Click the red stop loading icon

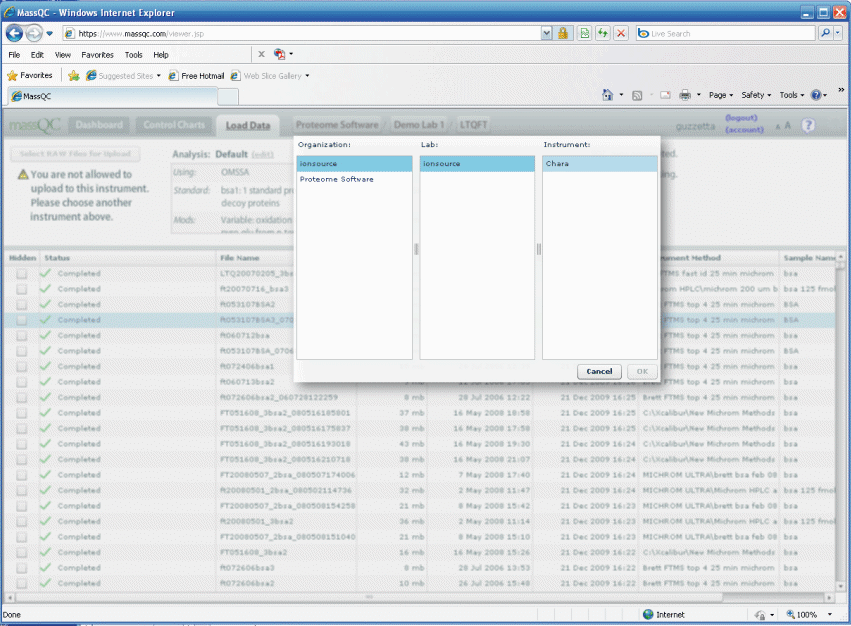(x=621, y=34)
